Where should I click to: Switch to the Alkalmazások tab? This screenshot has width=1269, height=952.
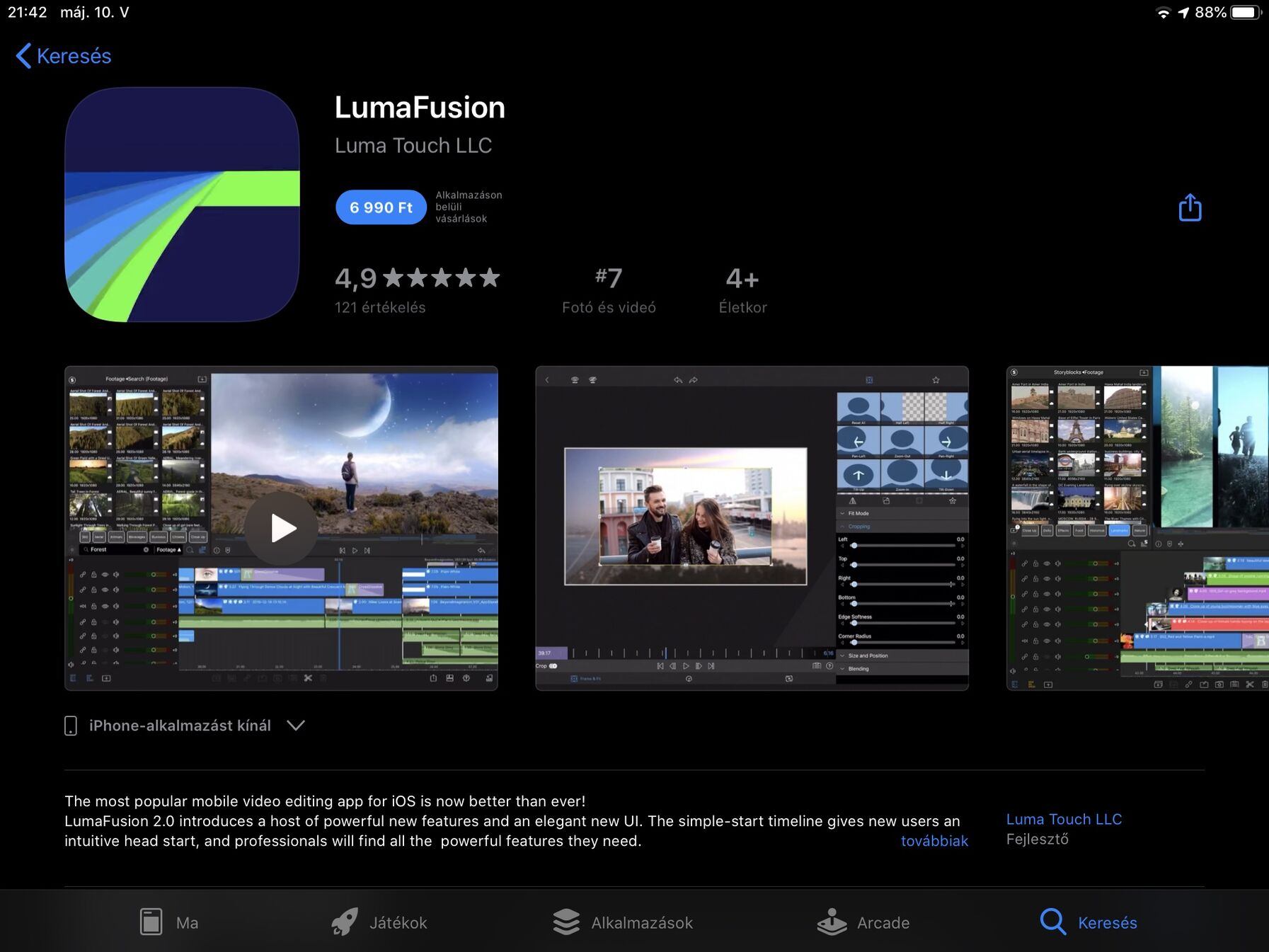coord(623,922)
